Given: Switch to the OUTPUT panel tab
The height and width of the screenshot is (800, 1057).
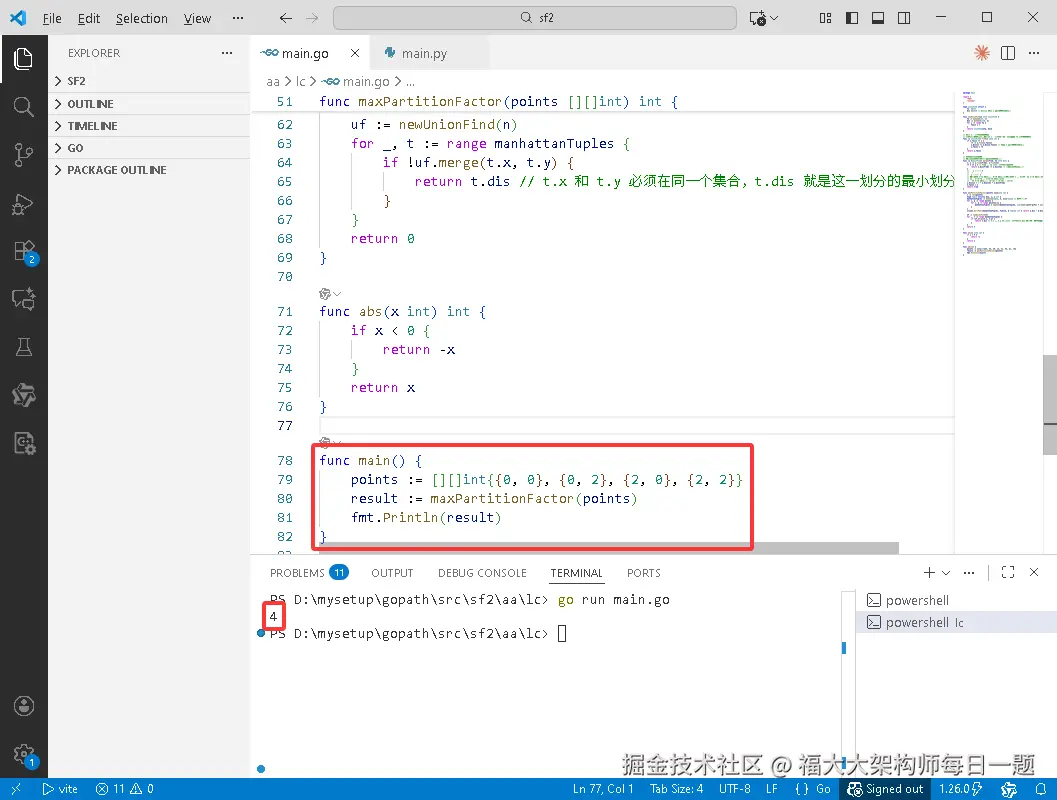Looking at the screenshot, I should pos(392,573).
